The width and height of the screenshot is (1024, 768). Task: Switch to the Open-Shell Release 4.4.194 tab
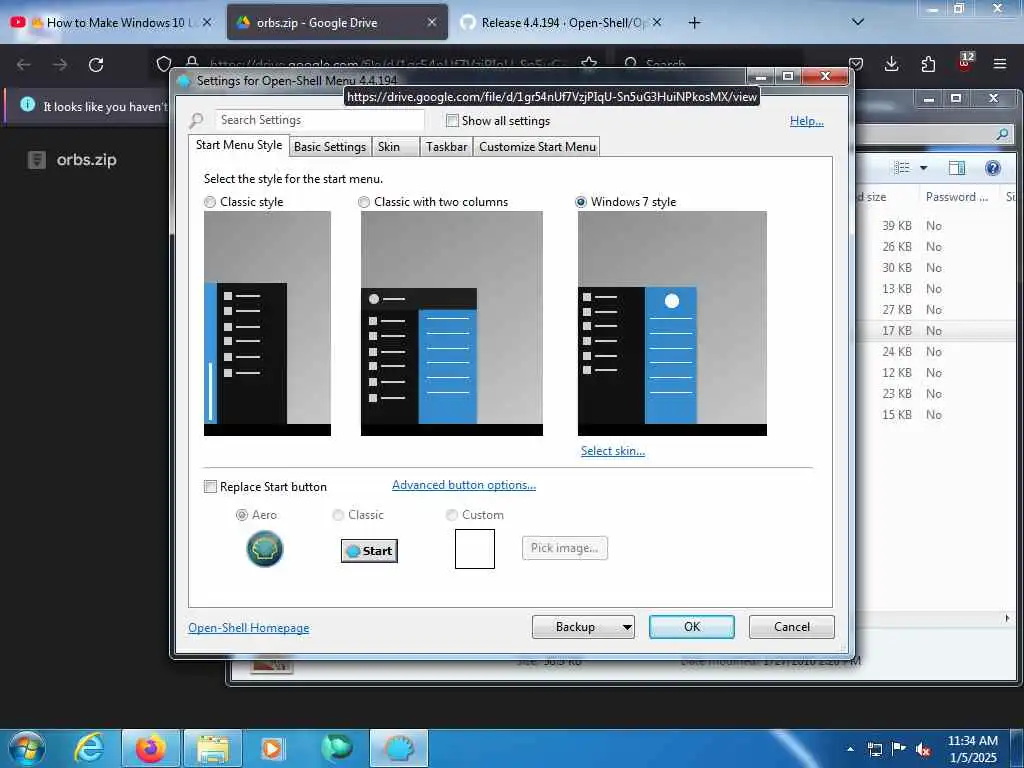pyautogui.click(x=562, y=22)
